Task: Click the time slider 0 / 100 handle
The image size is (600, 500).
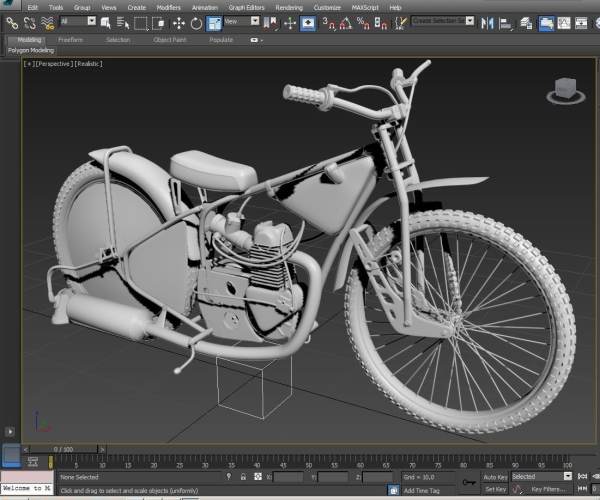Action: pos(64,449)
